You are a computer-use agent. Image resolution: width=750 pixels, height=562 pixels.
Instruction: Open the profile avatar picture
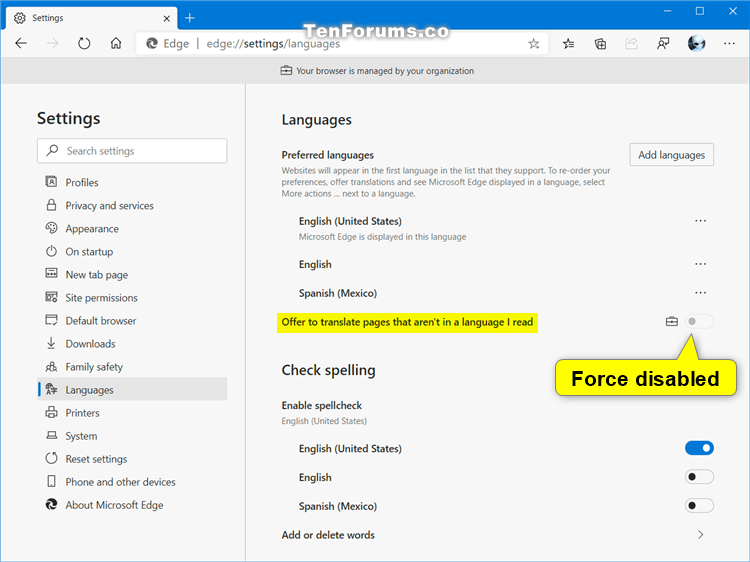(696, 44)
